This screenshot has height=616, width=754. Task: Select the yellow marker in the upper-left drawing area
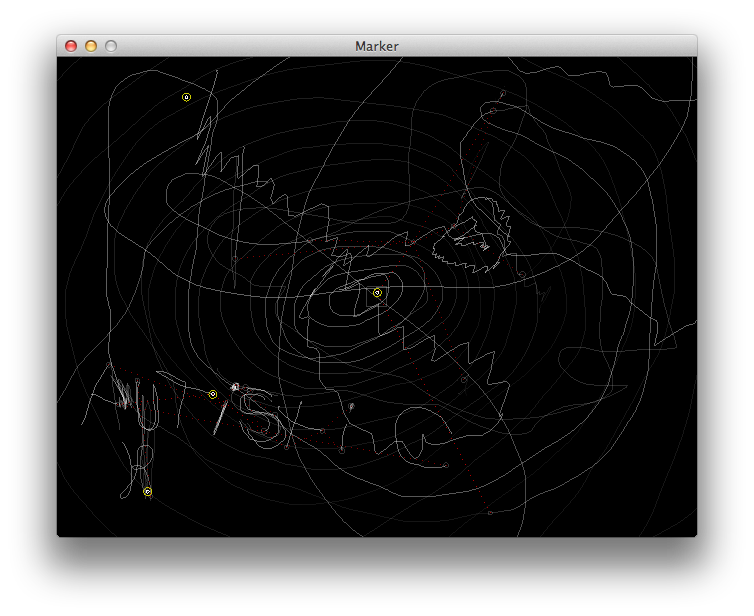pyautogui.click(x=186, y=97)
